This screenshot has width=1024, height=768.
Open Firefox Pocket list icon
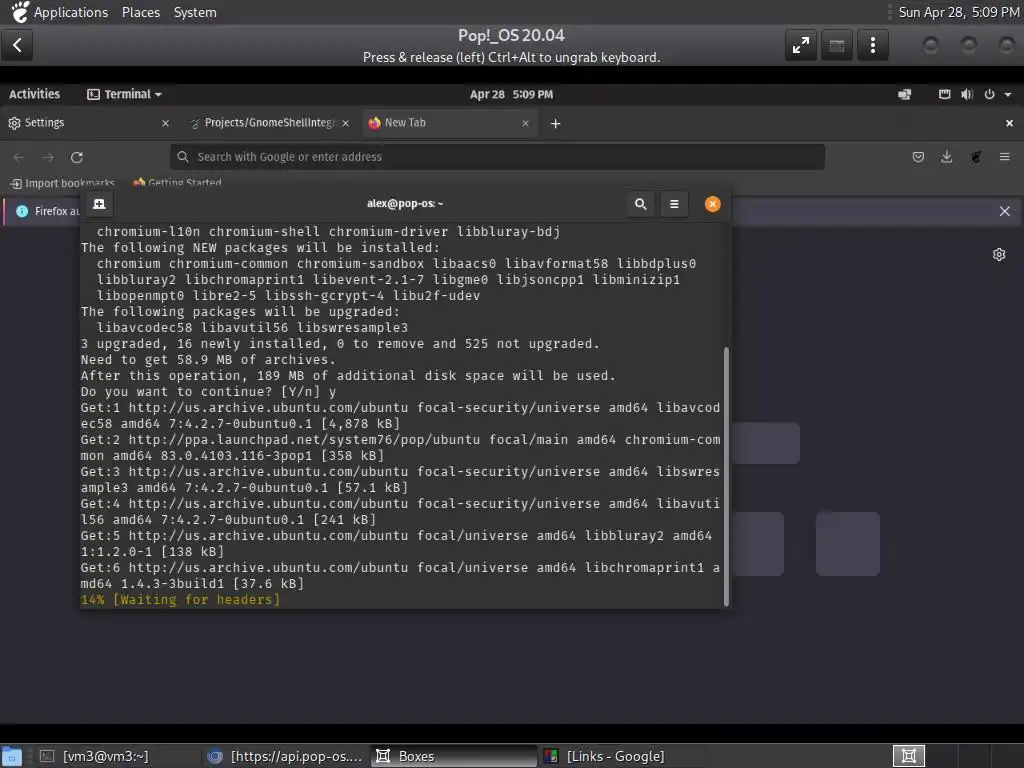point(918,157)
